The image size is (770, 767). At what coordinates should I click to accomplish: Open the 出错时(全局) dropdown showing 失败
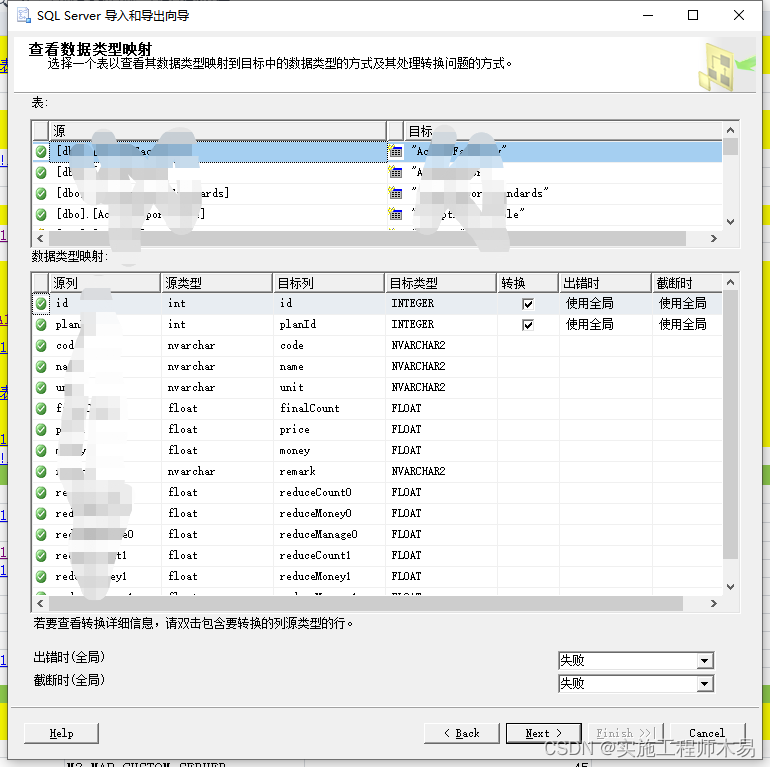click(636, 660)
